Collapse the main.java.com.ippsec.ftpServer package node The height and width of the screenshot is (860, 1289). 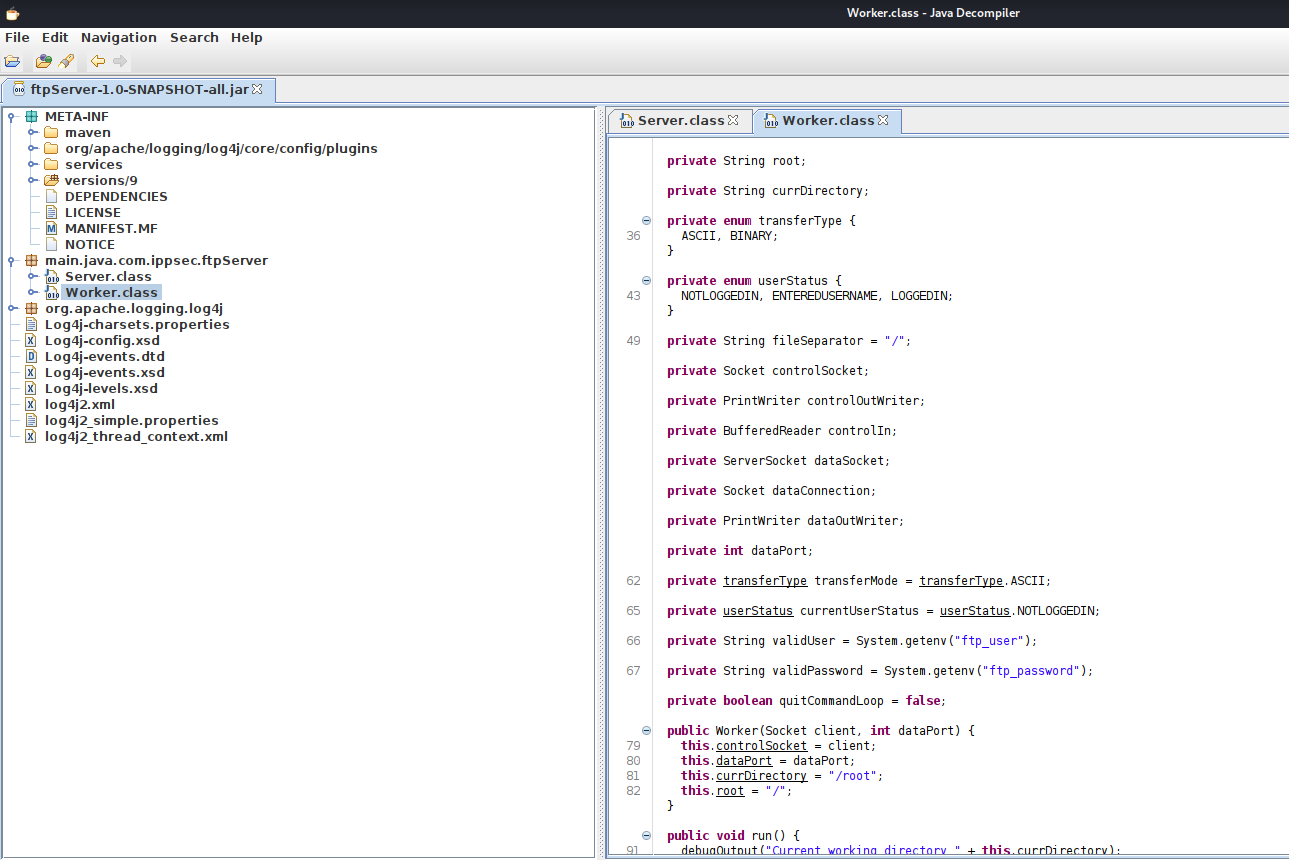11,260
